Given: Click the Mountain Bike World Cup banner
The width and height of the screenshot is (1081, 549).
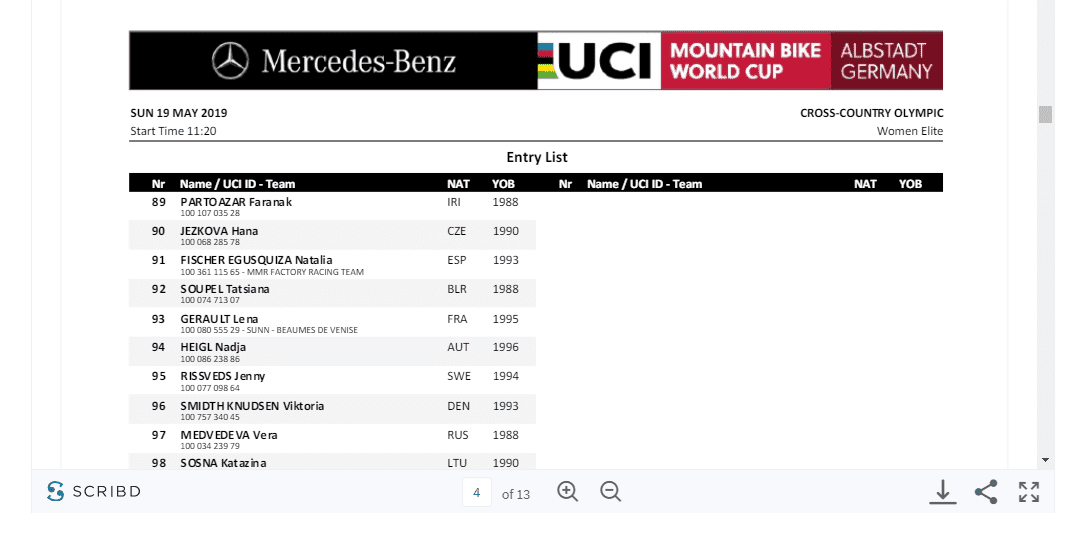Looking at the screenshot, I should (745, 61).
